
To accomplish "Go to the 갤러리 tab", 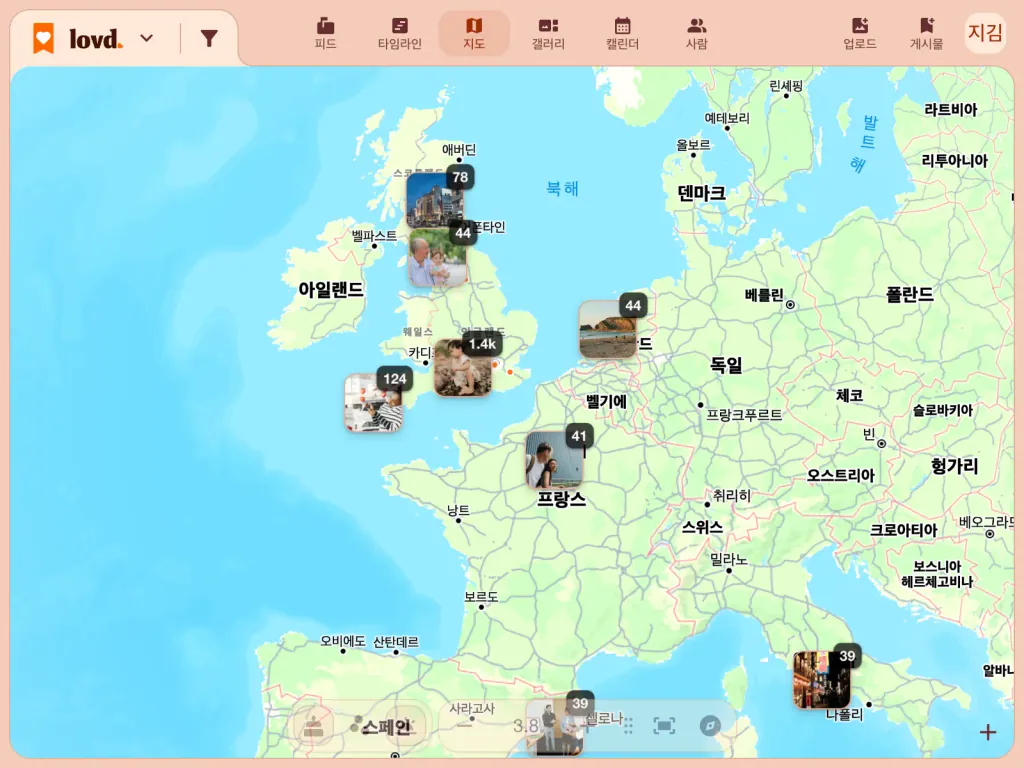I will [548, 33].
